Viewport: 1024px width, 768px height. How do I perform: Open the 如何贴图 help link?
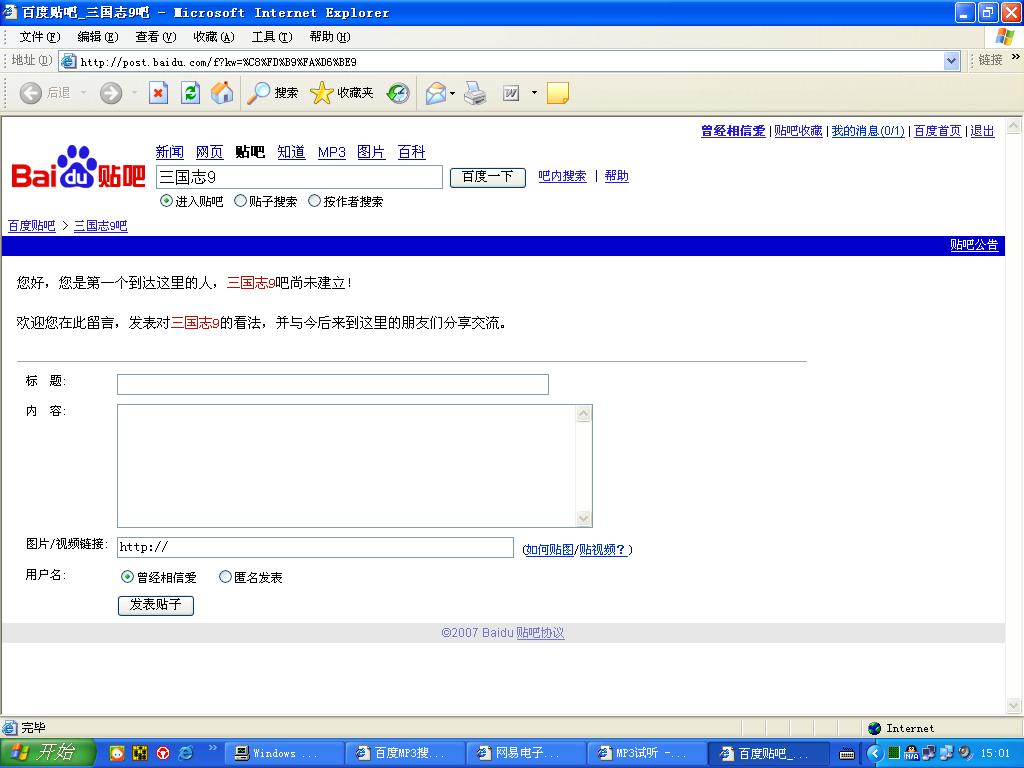[x=549, y=549]
